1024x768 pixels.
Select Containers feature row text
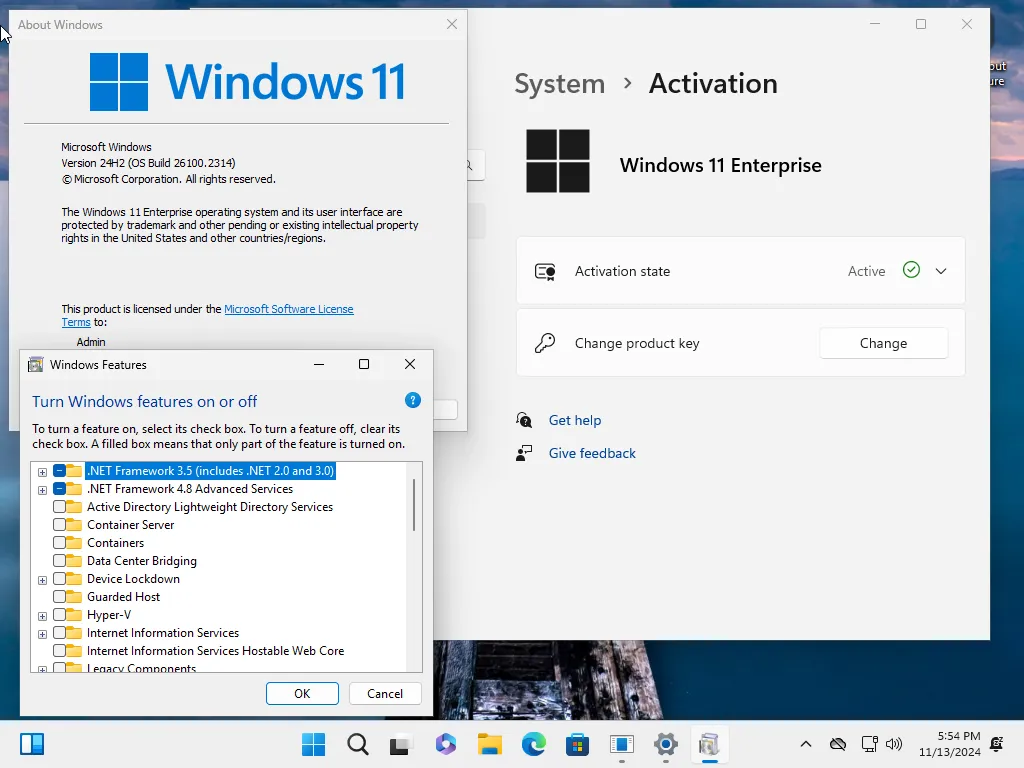pos(116,543)
